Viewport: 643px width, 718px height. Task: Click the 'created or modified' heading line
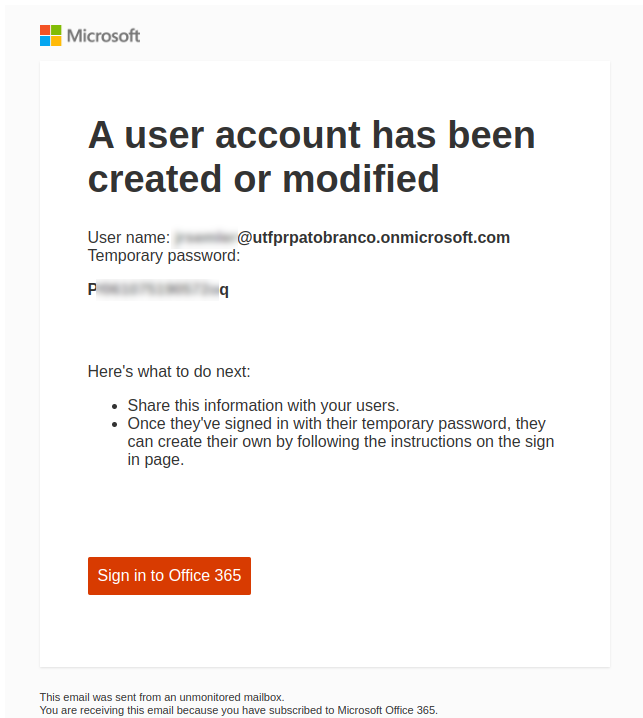(263, 179)
